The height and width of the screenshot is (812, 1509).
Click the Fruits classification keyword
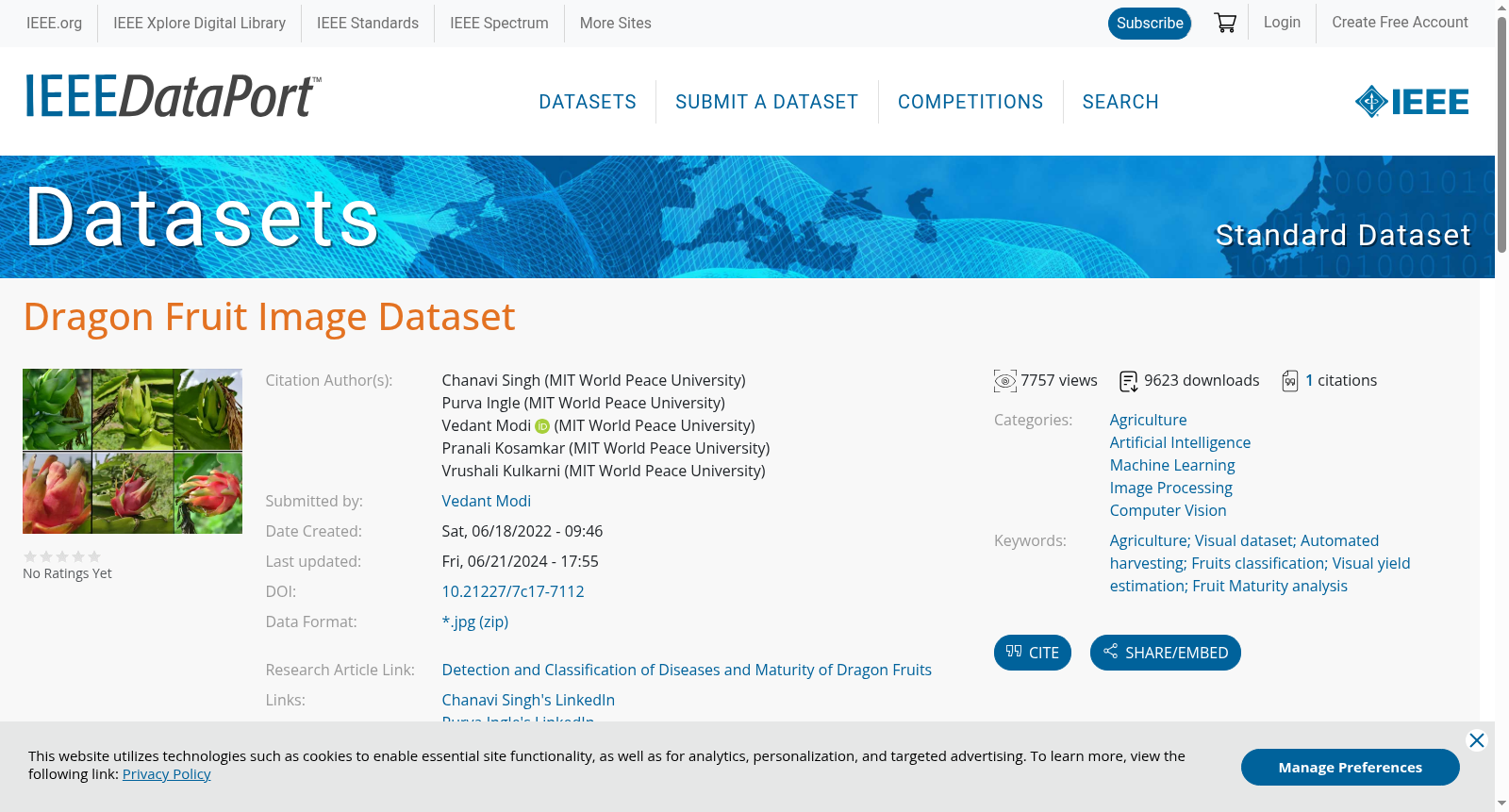(1259, 564)
